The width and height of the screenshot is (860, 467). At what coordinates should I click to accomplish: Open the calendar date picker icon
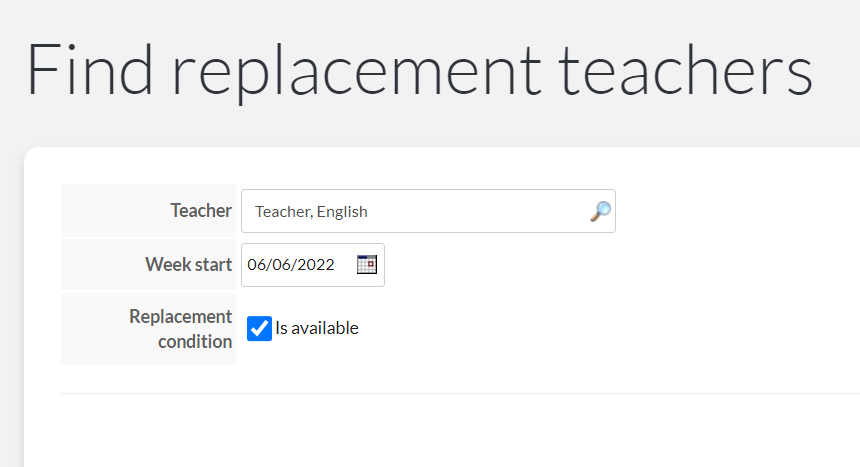366,265
